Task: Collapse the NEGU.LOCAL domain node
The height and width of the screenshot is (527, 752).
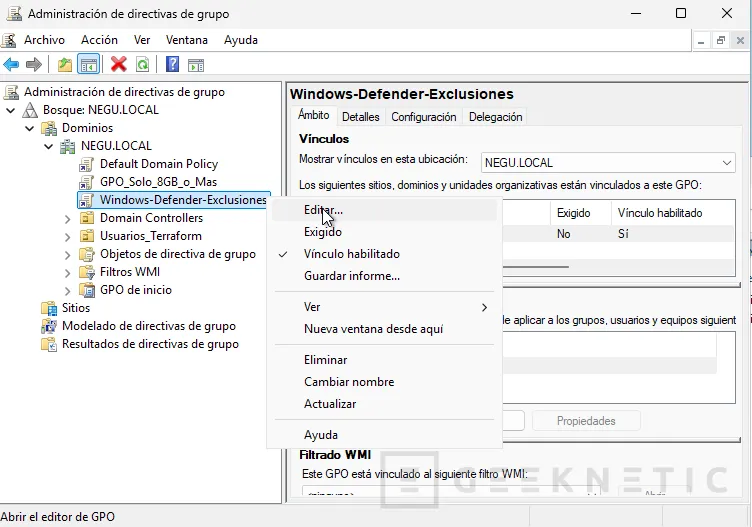Action: (x=48, y=146)
